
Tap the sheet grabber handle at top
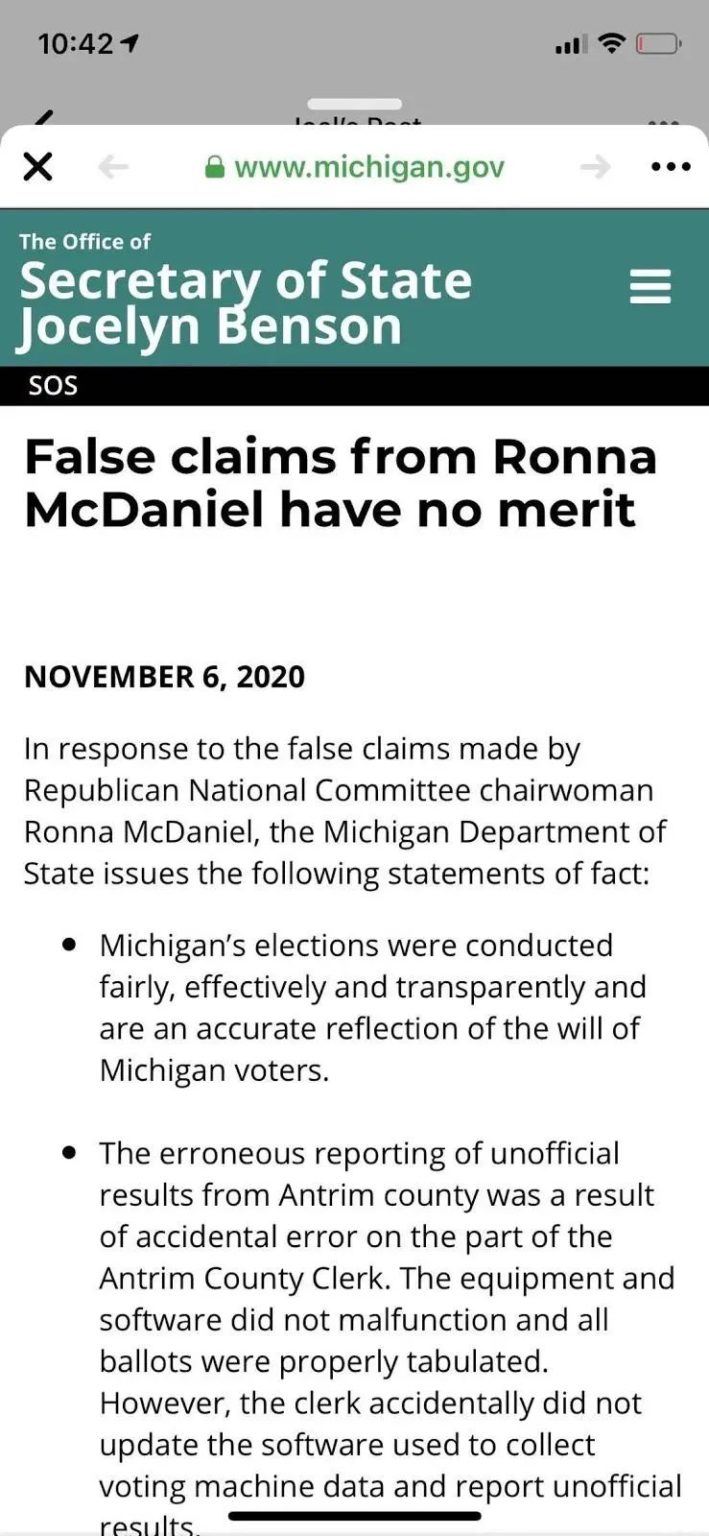[354, 104]
